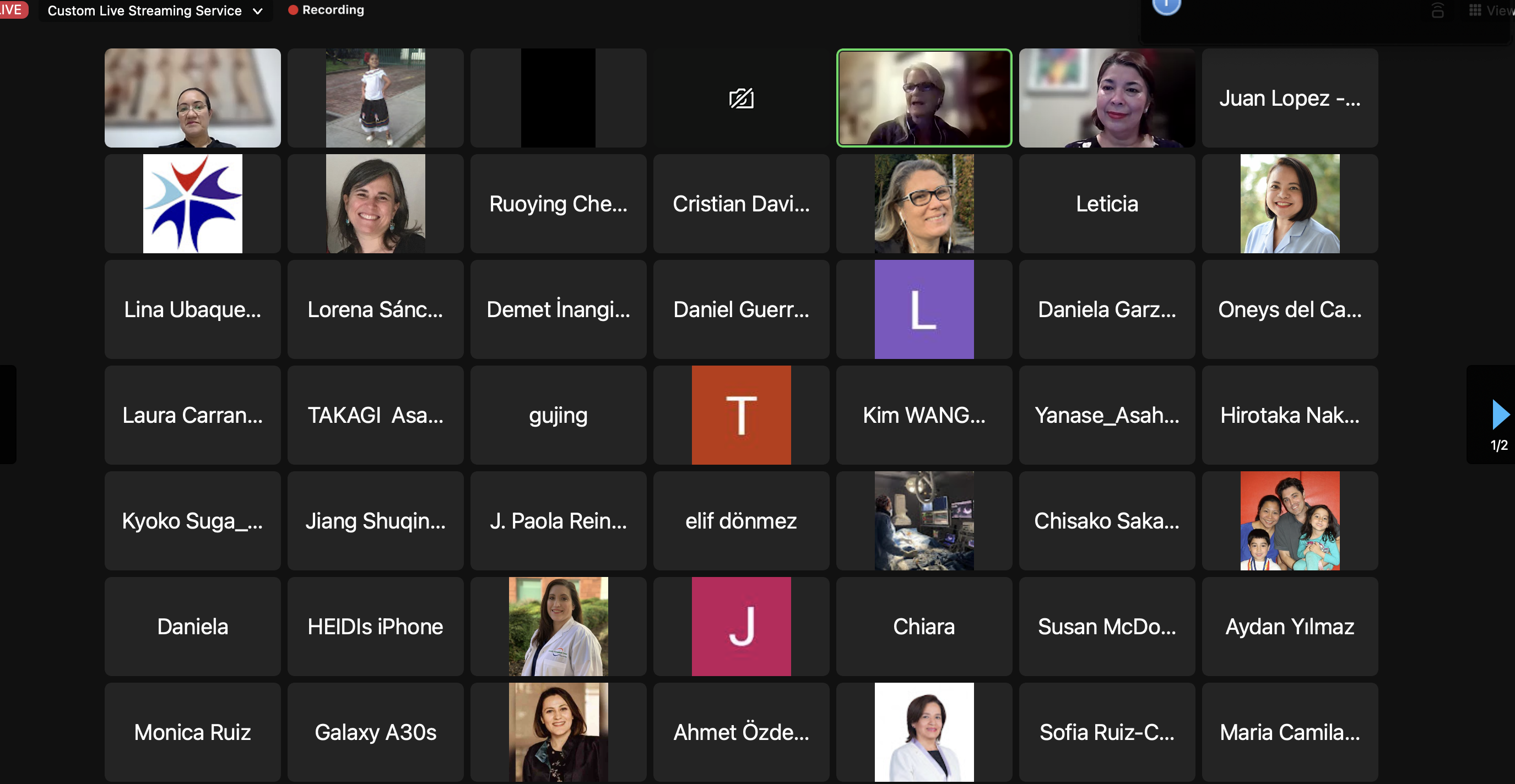Select the active speaker video with green border
Image resolution: width=1515 pixels, height=784 pixels.
pos(924,98)
